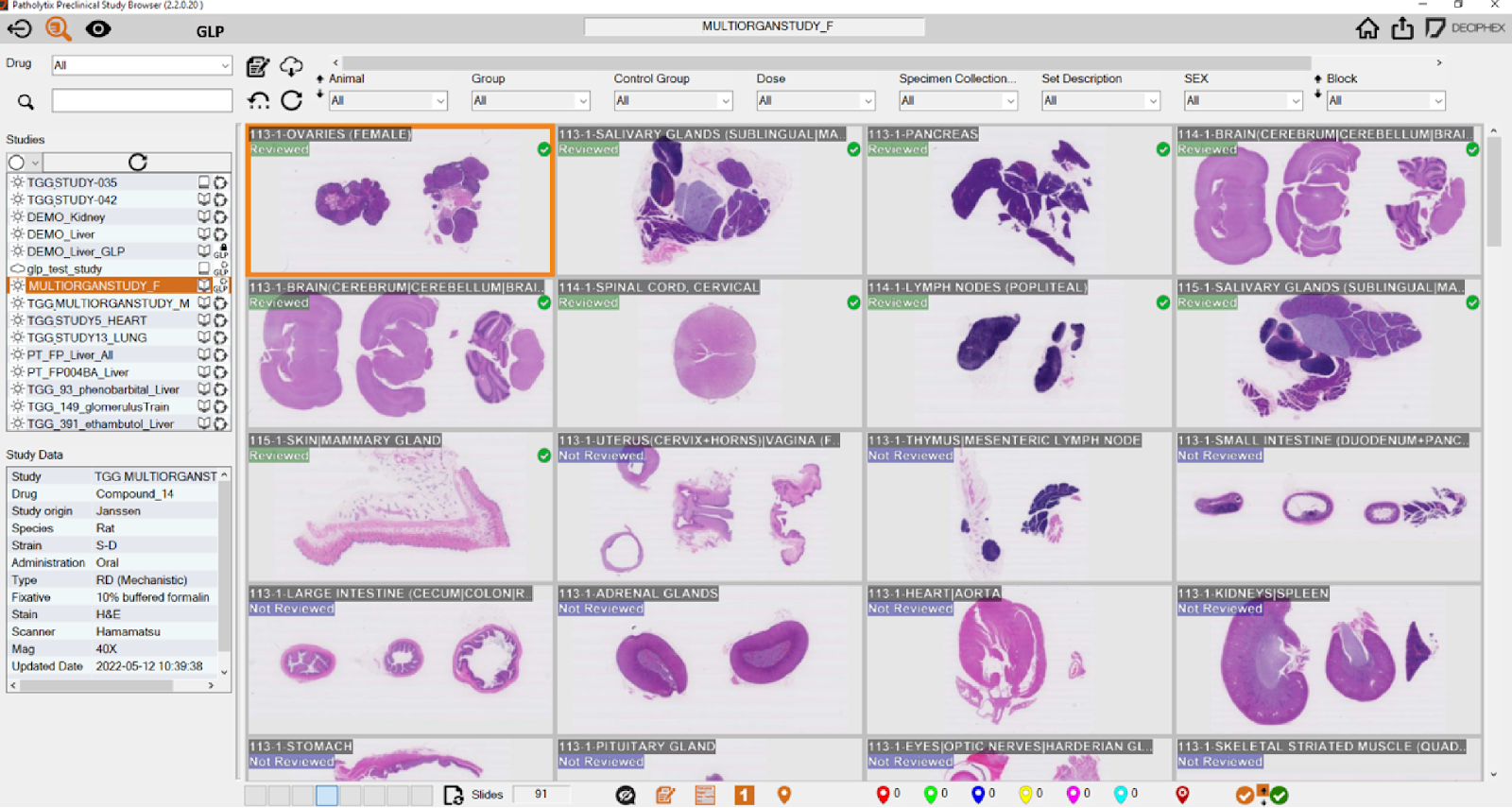1512x808 pixels.
Task: Toggle the eye view icon
Action: click(98, 29)
